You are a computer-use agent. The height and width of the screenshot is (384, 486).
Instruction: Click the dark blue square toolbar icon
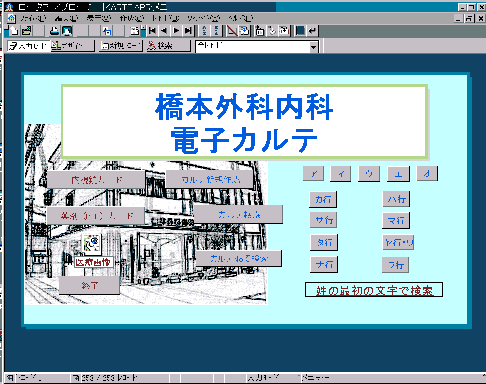pos(300,31)
